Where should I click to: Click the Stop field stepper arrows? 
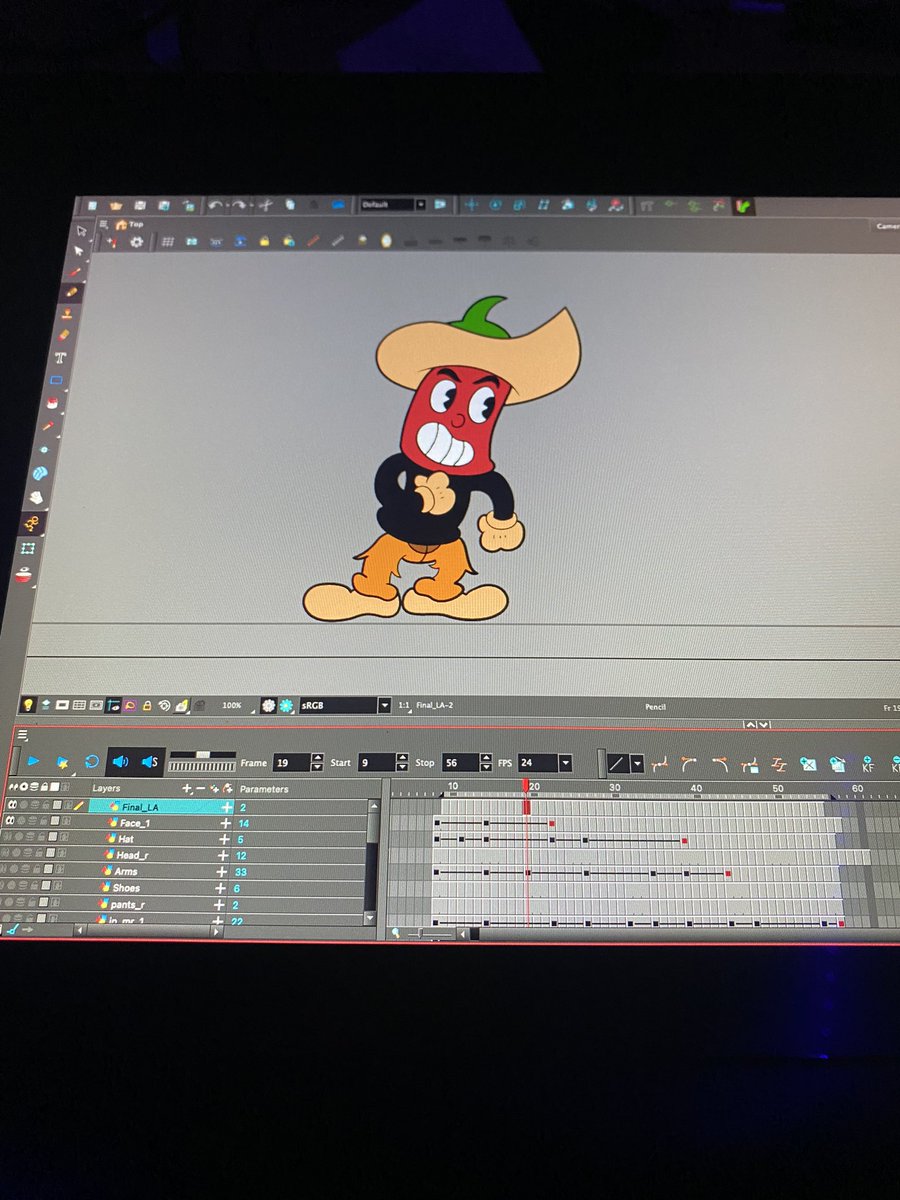[486, 763]
